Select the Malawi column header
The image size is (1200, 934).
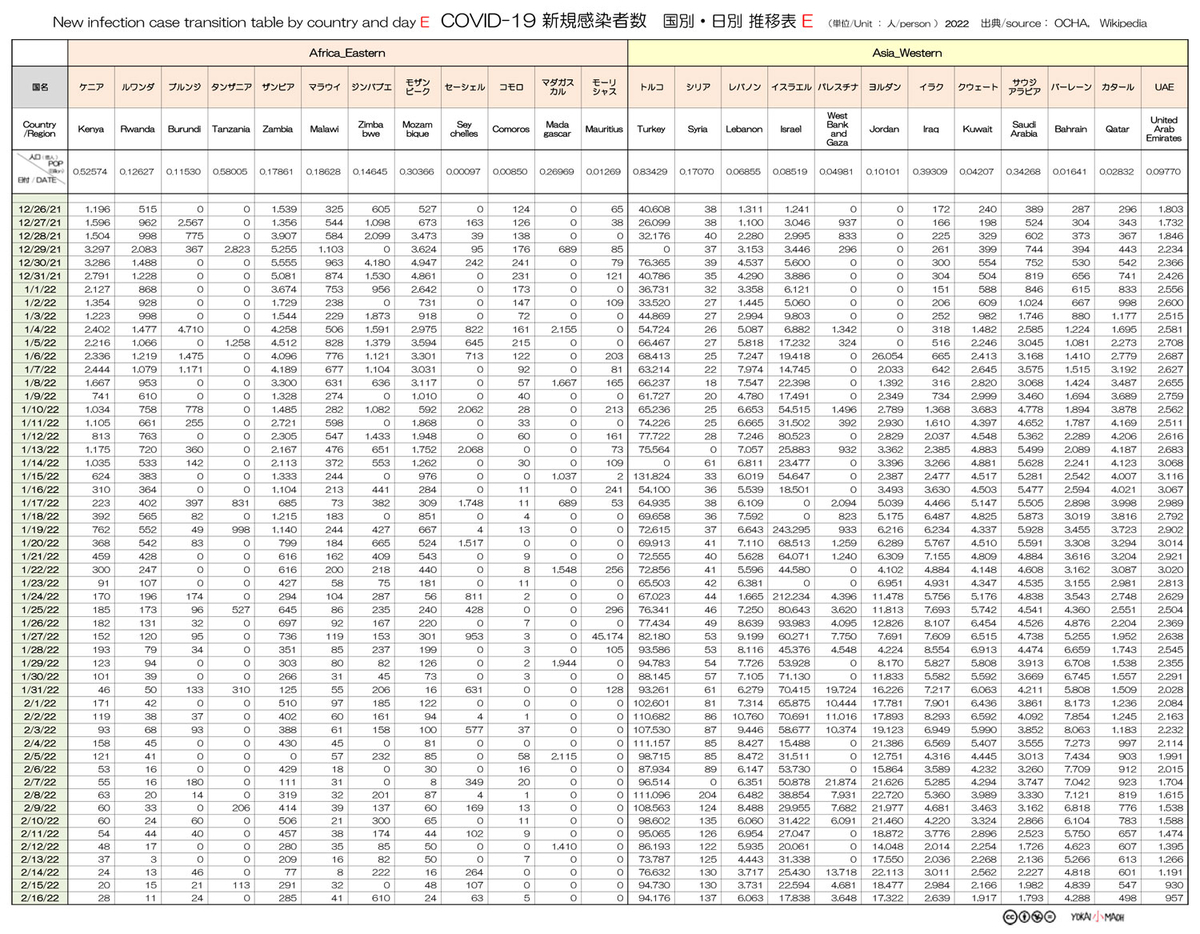tap(324, 129)
